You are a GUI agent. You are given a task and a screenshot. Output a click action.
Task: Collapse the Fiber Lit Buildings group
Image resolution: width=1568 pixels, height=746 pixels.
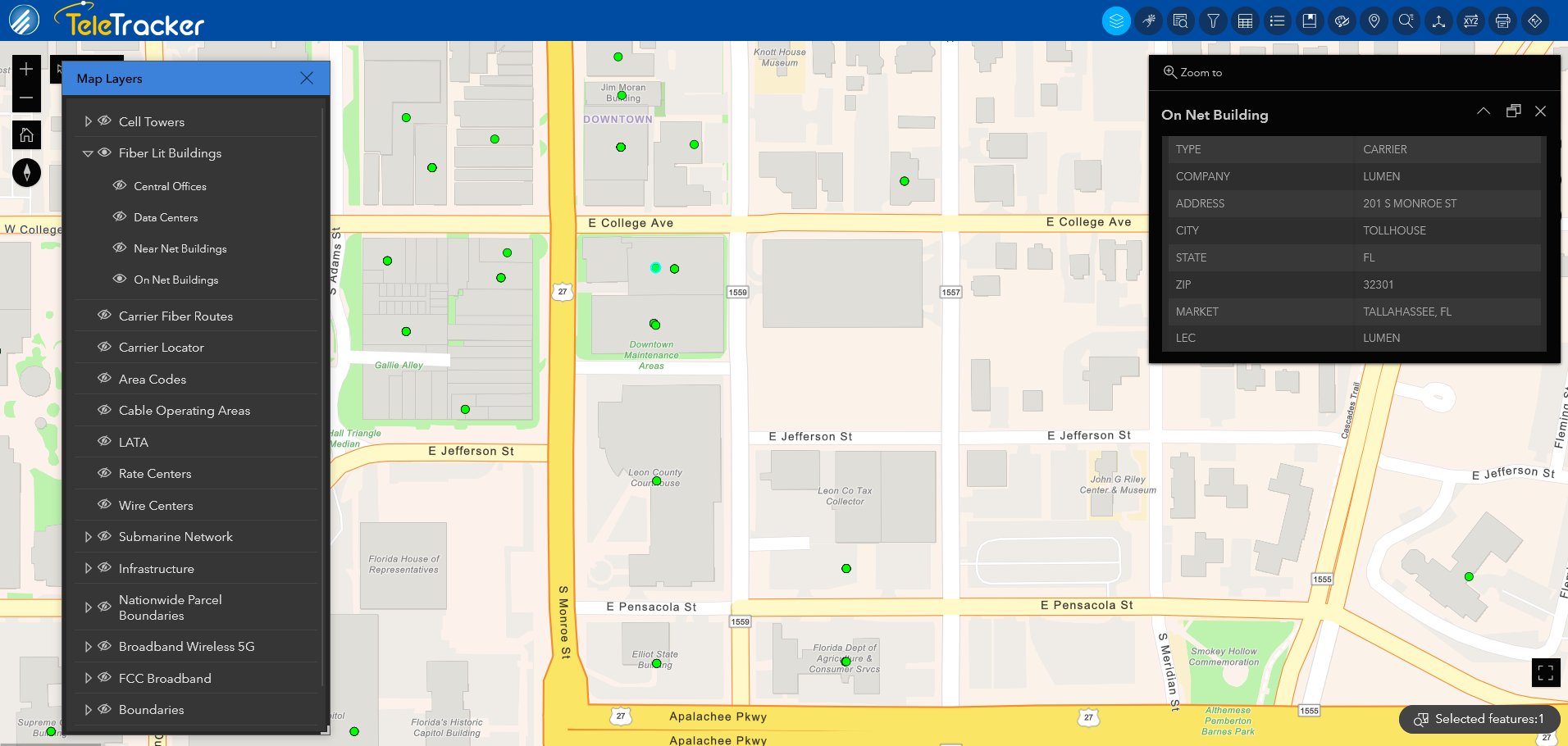[88, 153]
